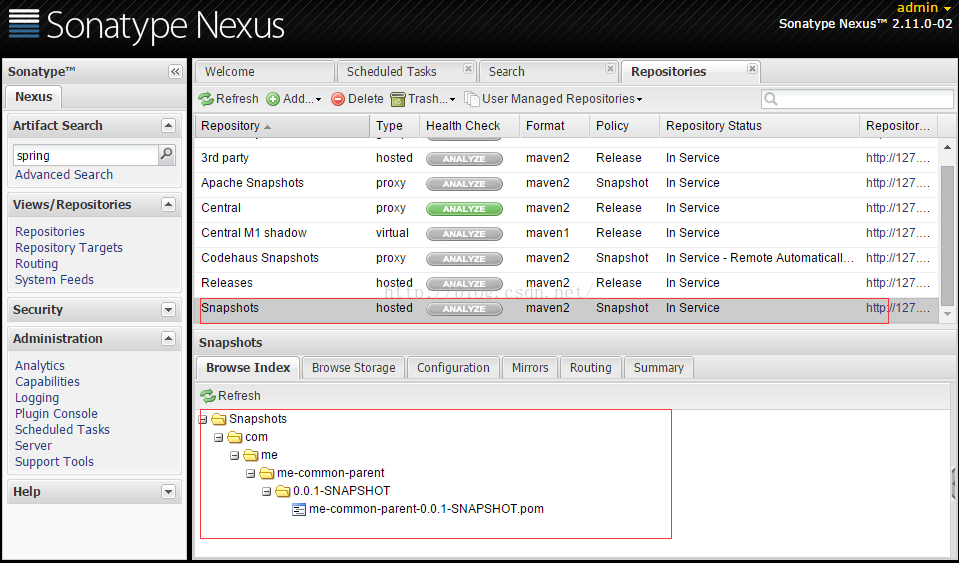Collapse the com folder node
This screenshot has width=959, height=563.
click(218, 438)
